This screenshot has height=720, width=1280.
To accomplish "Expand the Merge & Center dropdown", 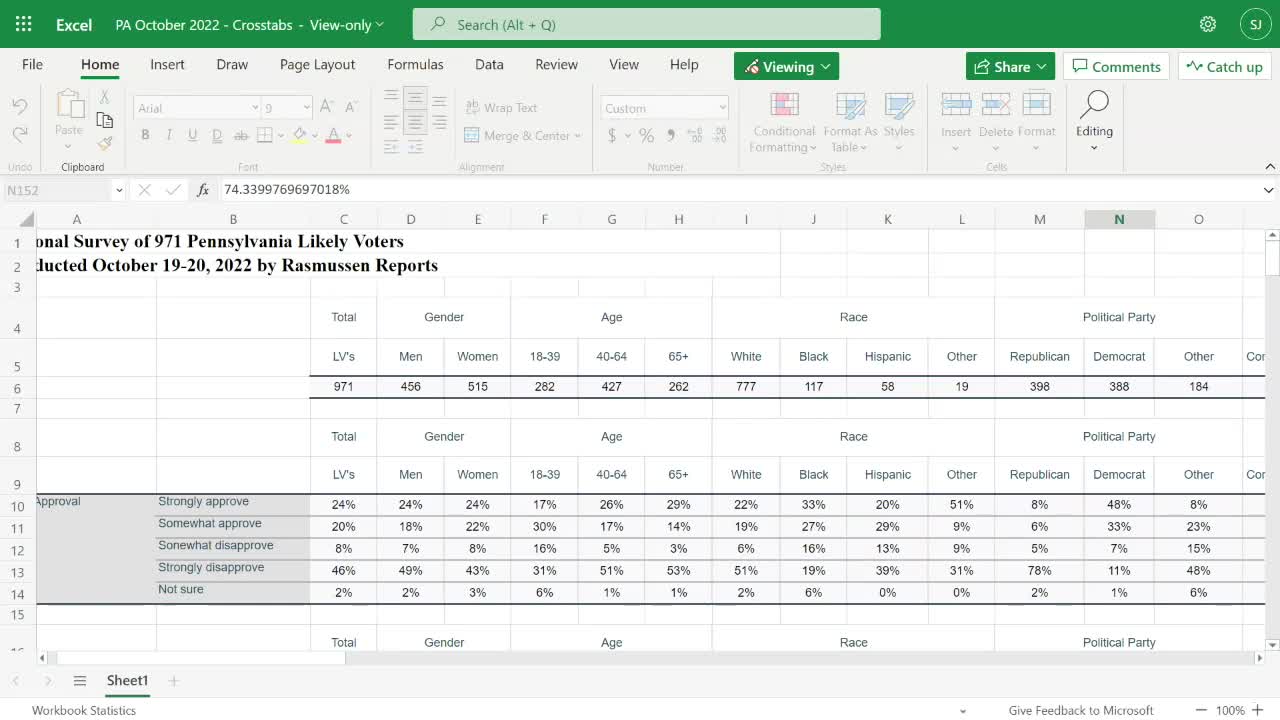I will (x=578, y=136).
